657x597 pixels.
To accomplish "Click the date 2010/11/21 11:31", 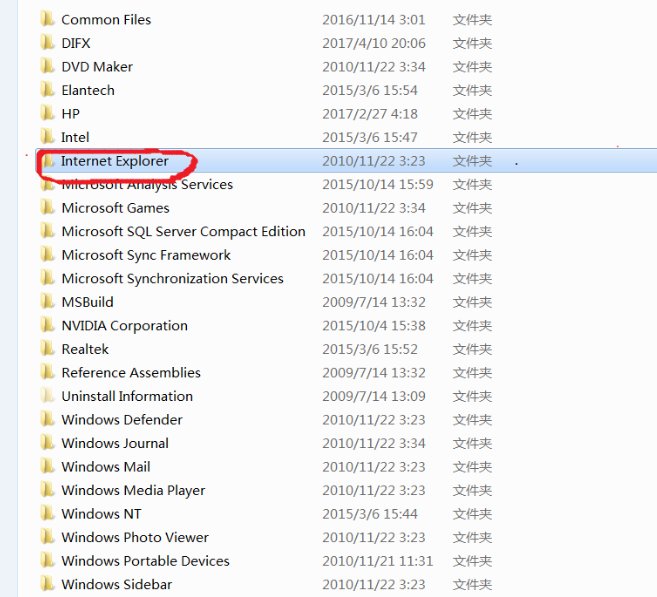I will coord(378,561).
